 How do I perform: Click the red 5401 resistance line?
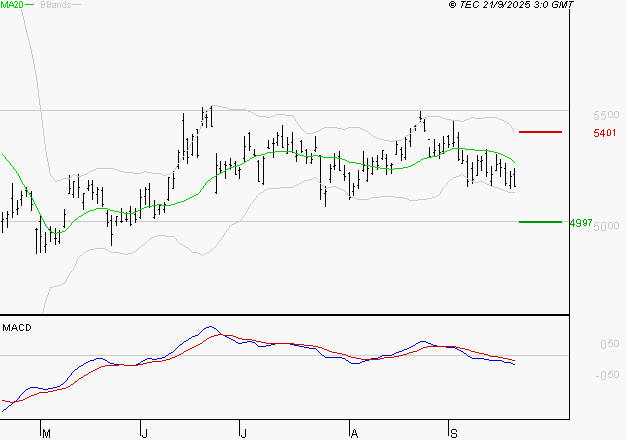[540, 132]
